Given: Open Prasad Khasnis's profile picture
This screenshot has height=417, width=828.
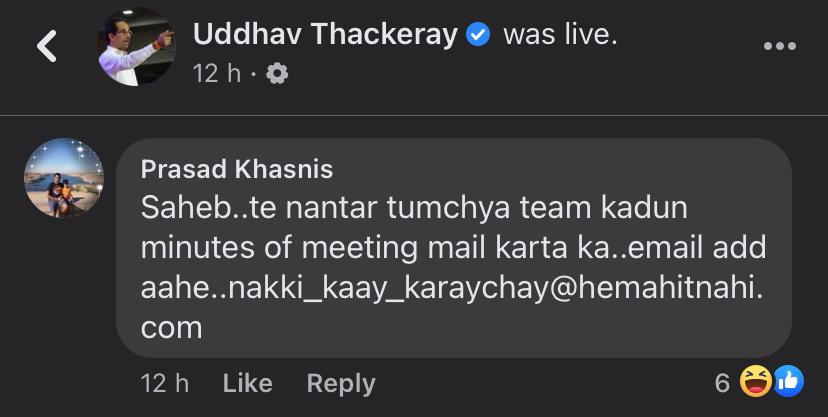Looking at the screenshot, I should [x=65, y=180].
